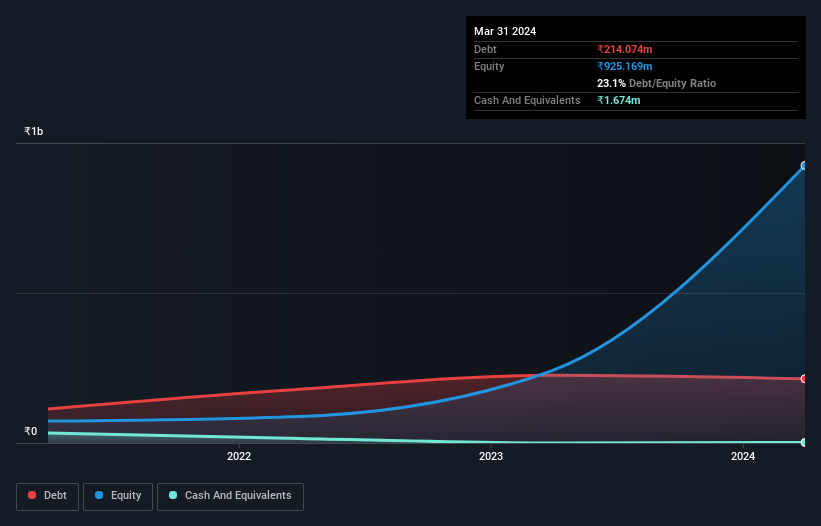
Task: Click the 23.1% Debt/Equity Ratio text
Action: click(656, 83)
